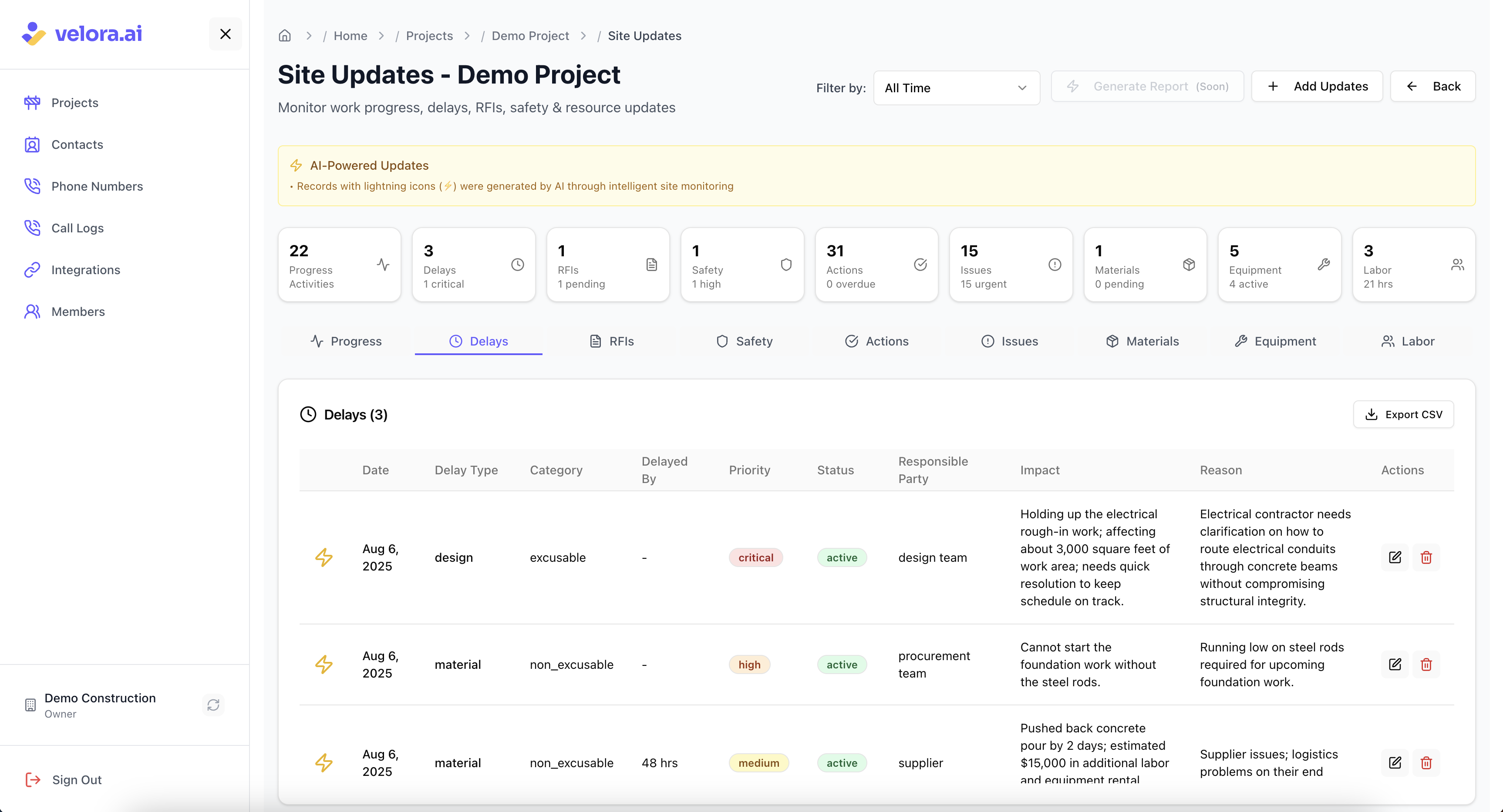Click the '48 hrs' delayed-by cell

point(659,763)
